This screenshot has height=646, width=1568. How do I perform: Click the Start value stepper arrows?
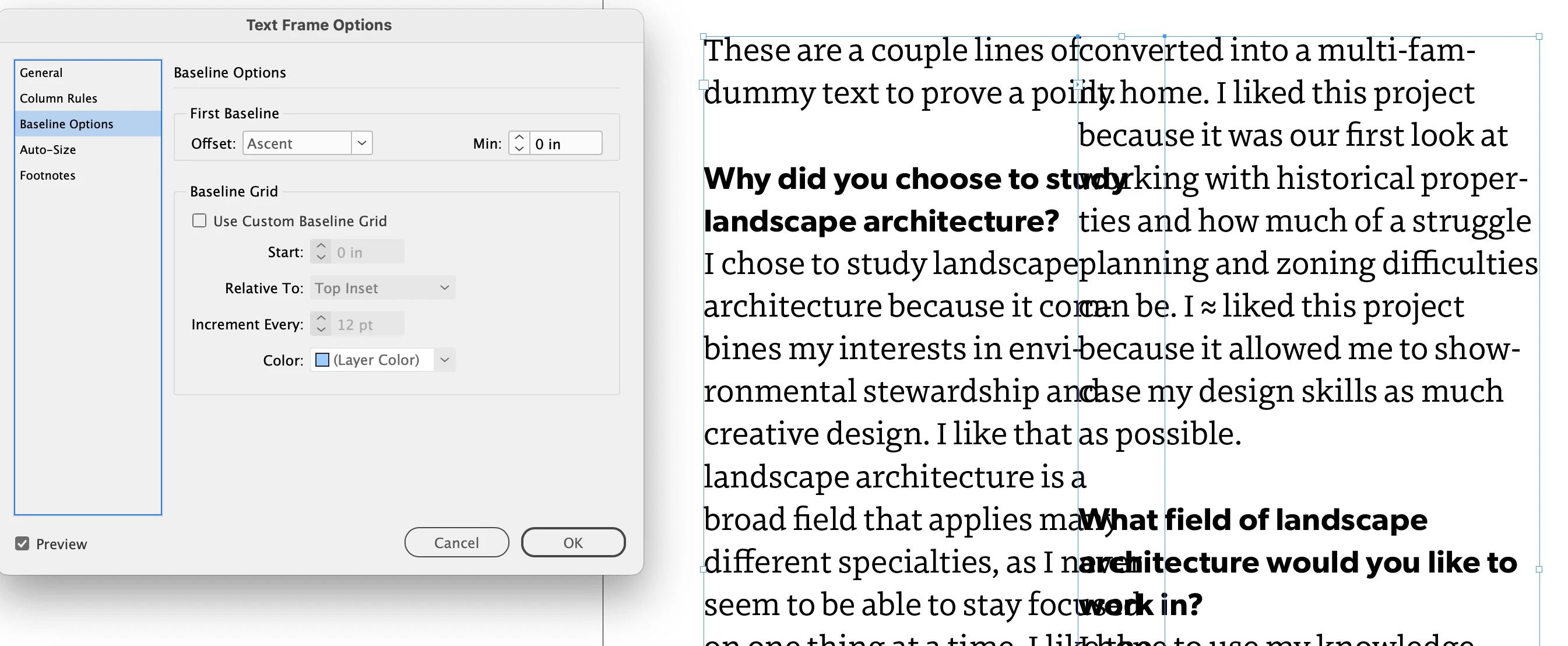(321, 251)
